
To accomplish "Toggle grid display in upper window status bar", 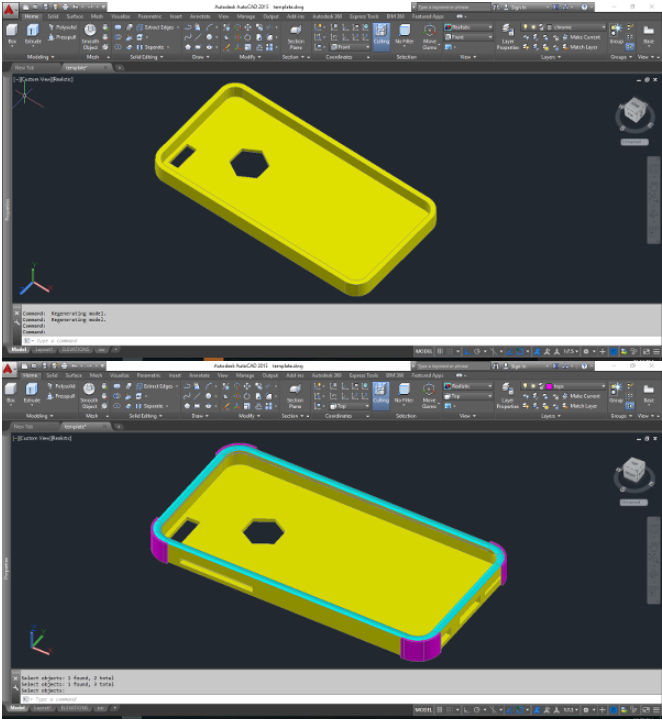I will pos(440,352).
